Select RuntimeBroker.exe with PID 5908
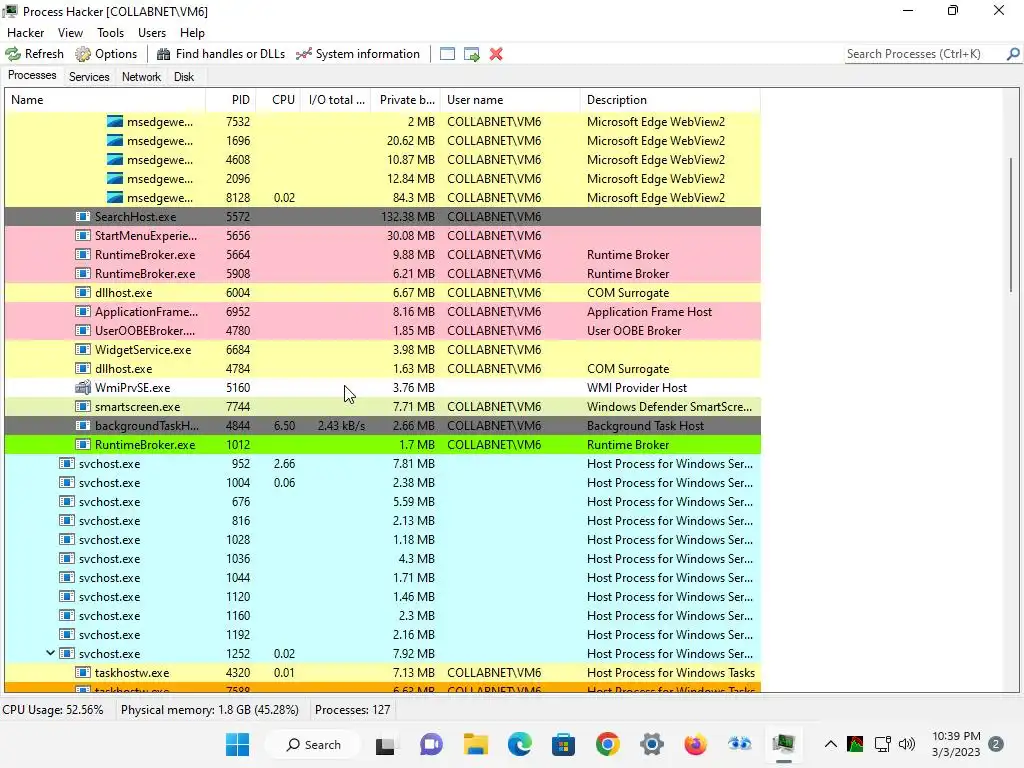The width and height of the screenshot is (1024, 768). tap(383, 274)
